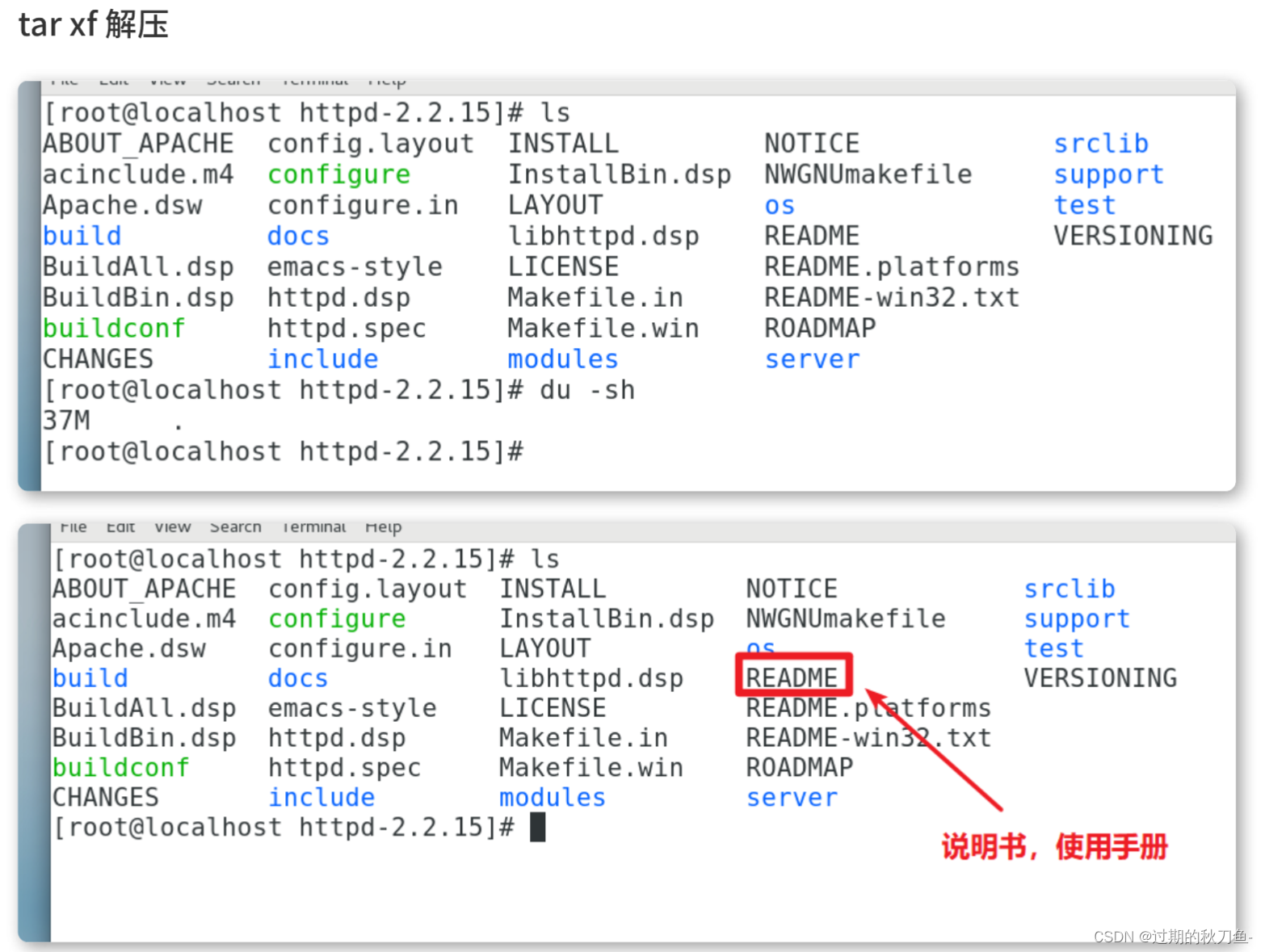This screenshot has width=1265, height=952.
Task: Select README-win32.txt in the upper terminal
Action: pos(892,297)
